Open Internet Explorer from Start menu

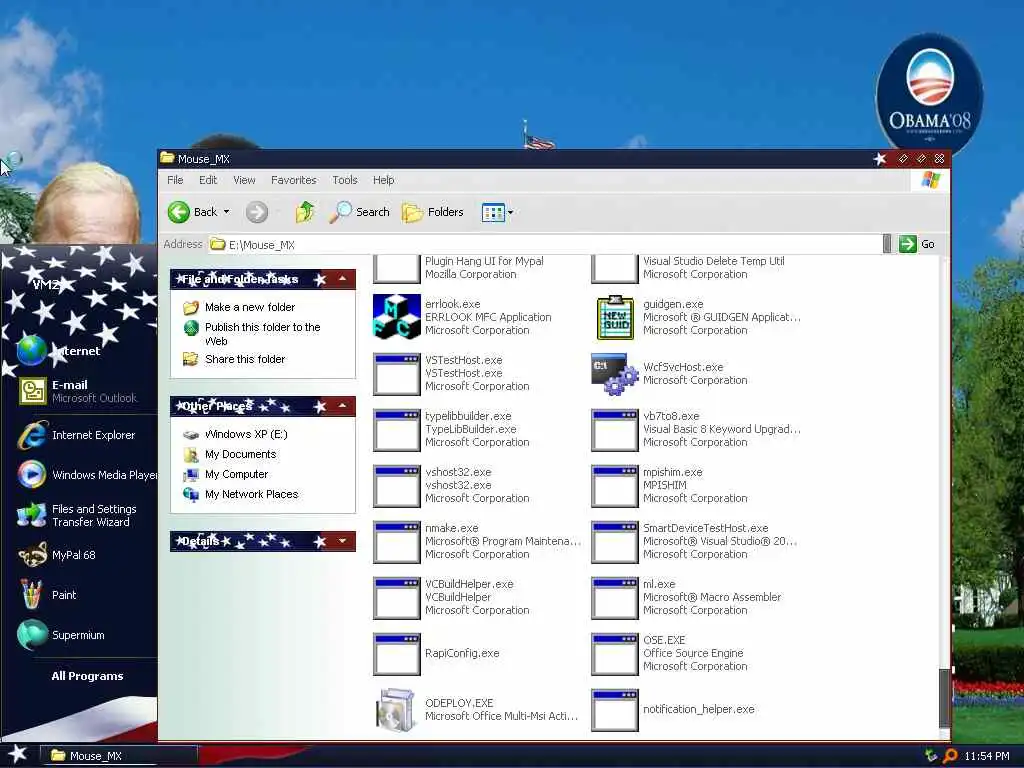point(78,435)
